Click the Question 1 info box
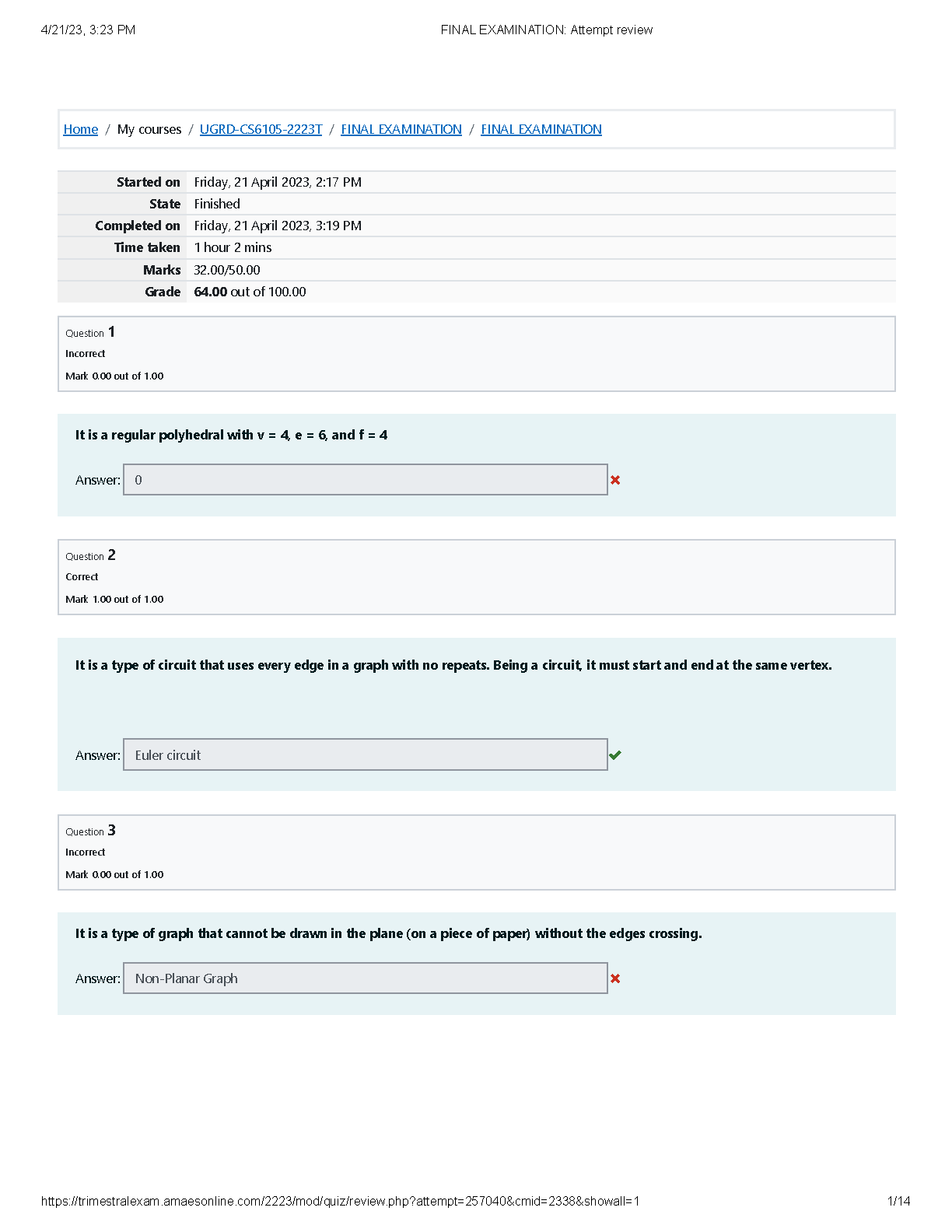The image size is (952, 1232). click(x=476, y=354)
